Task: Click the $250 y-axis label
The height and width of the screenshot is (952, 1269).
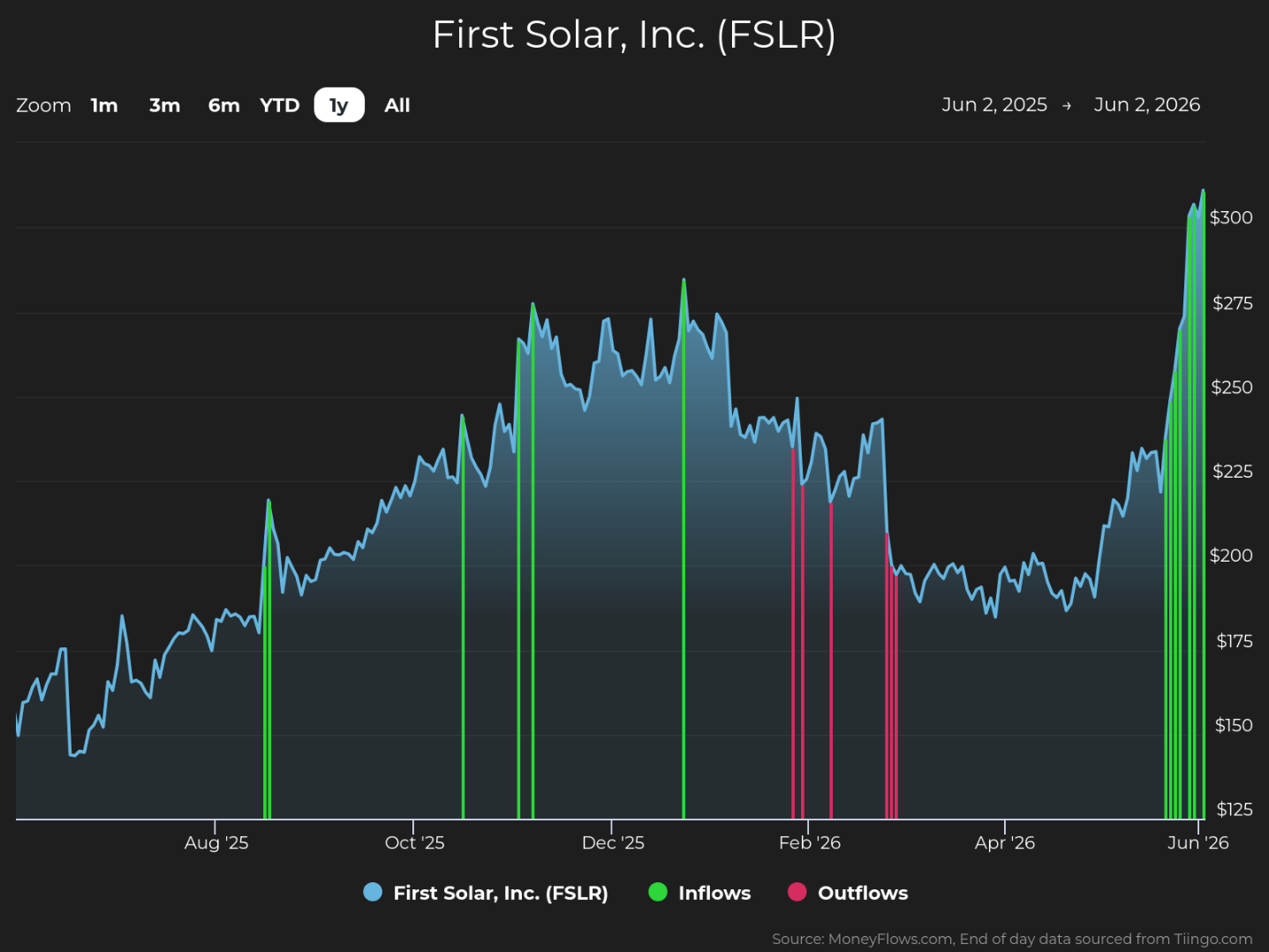Action: [1232, 388]
